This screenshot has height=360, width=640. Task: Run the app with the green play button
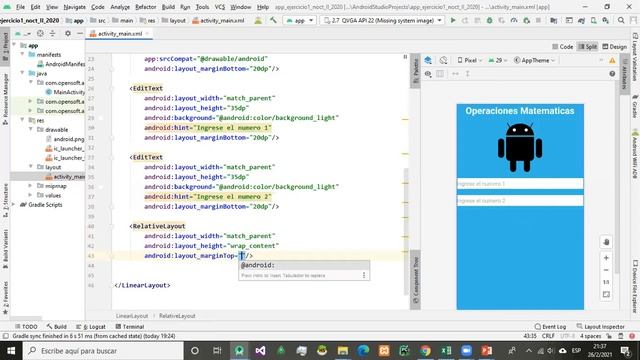(453, 20)
